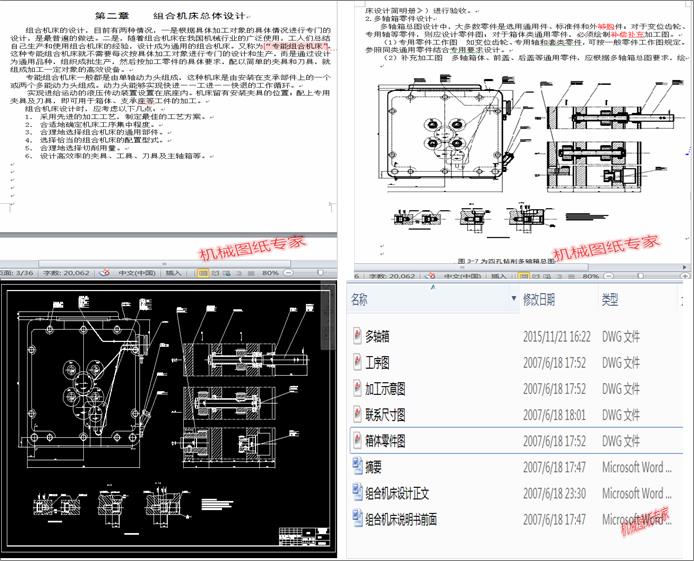Click the zoom out minus button in the right Word window
Image resolution: width=694 pixels, height=561 pixels.
[x=609, y=276]
